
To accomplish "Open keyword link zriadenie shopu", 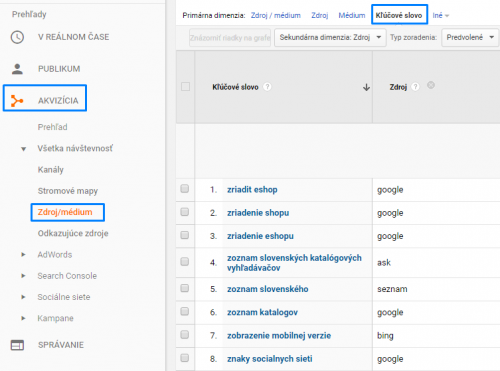I will coord(258,213).
